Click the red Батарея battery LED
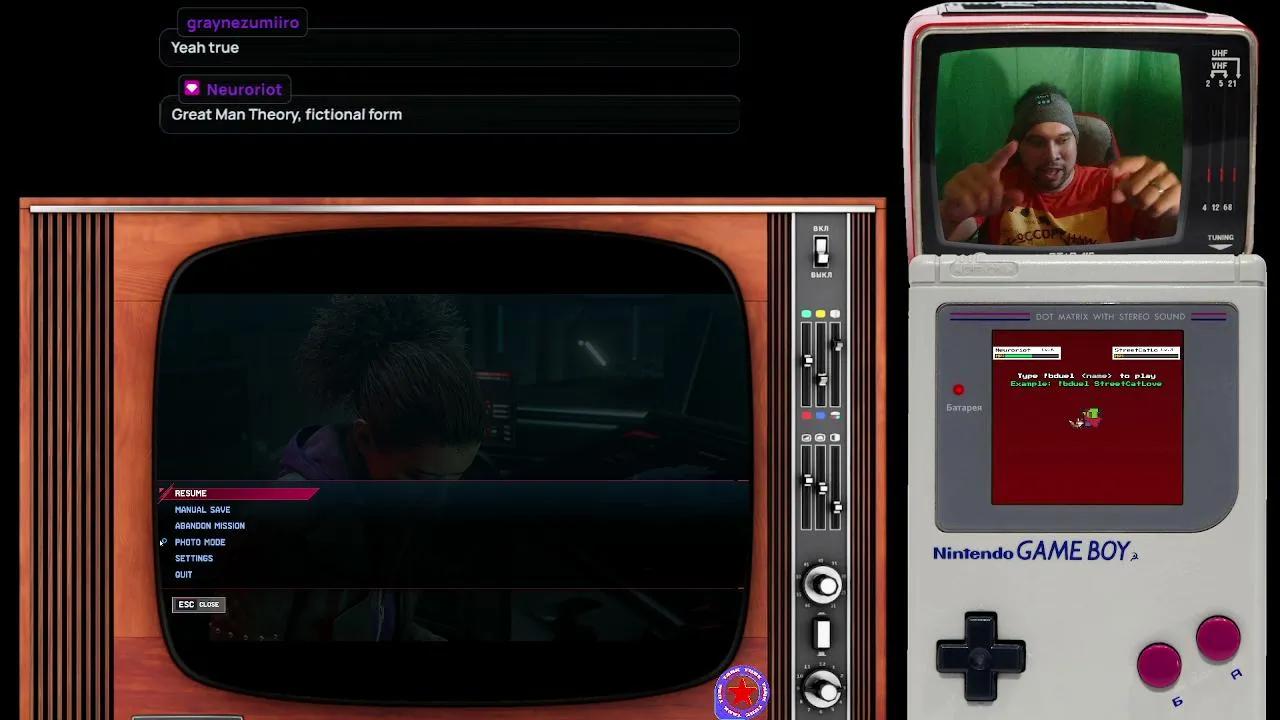This screenshot has width=1280, height=720. (958, 390)
